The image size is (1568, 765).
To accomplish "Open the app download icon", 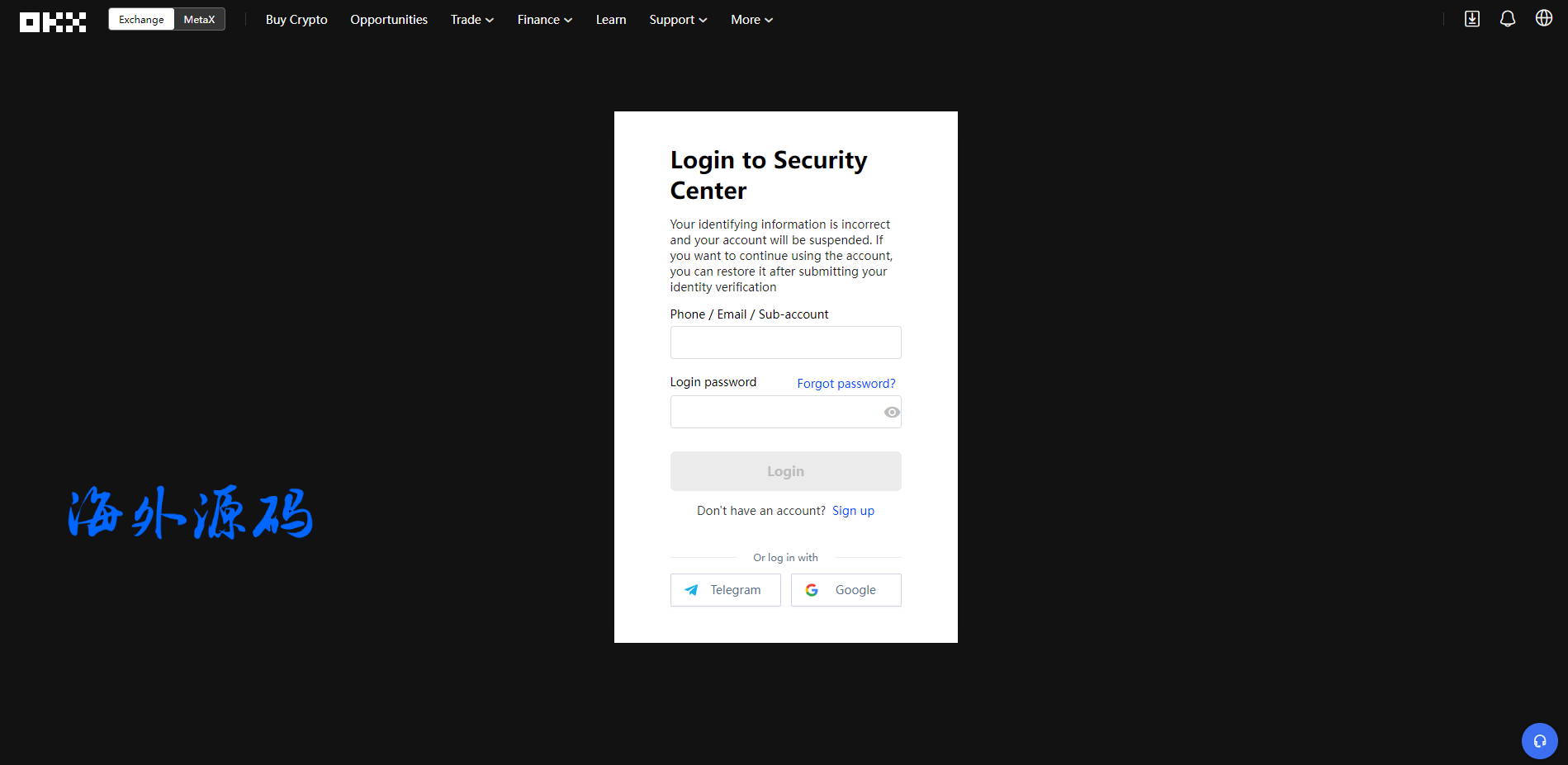I will click(x=1471, y=19).
